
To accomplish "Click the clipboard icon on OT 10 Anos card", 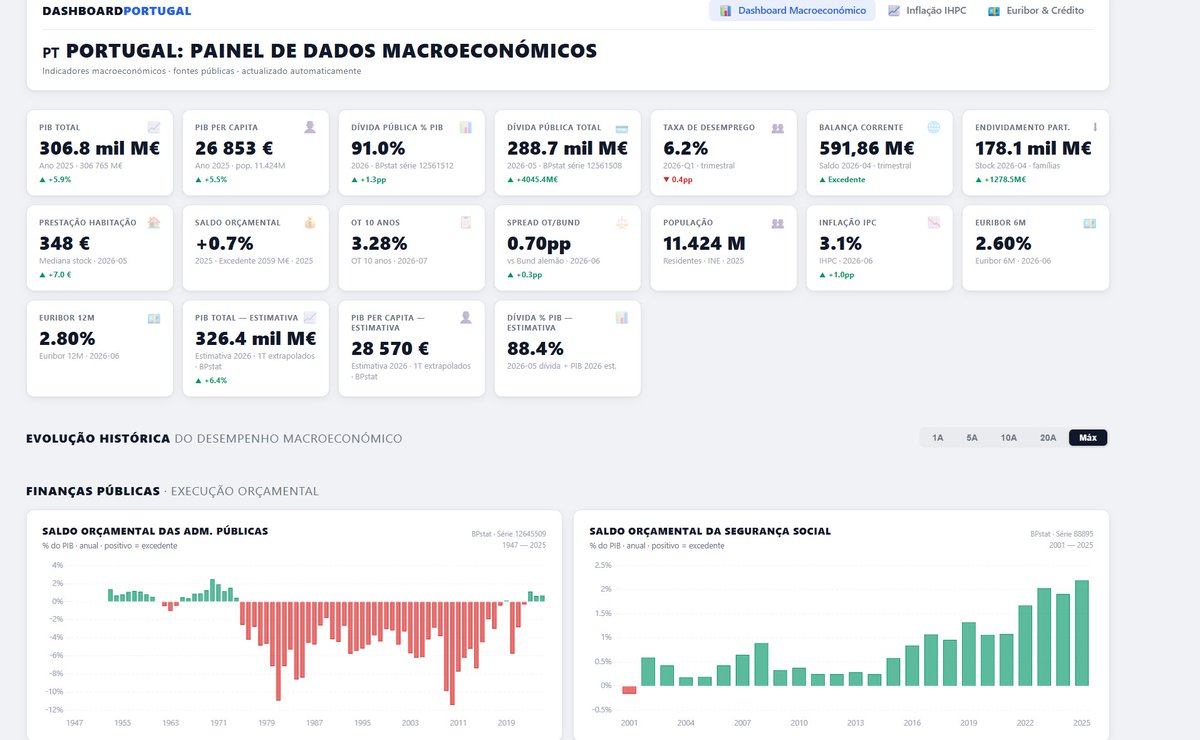I will tap(466, 222).
